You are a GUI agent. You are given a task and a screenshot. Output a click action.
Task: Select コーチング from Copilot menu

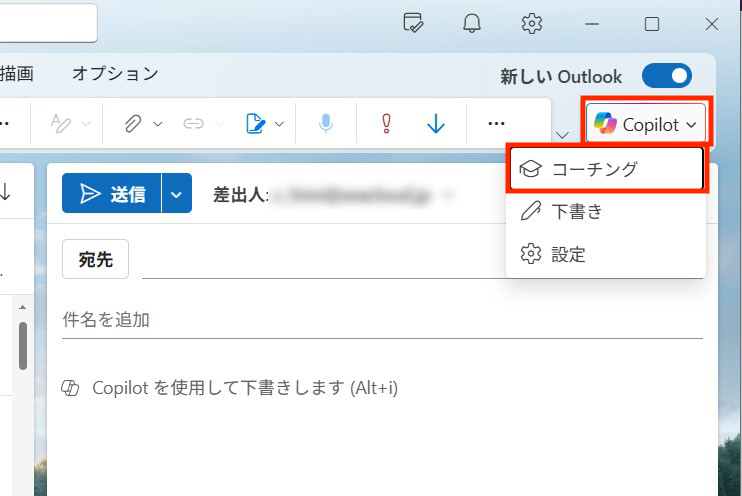[606, 168]
